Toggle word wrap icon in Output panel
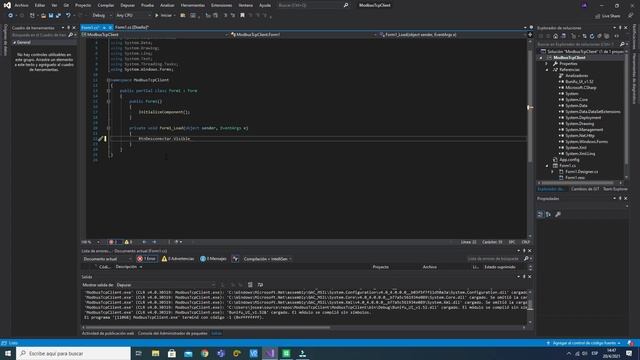Image resolution: width=640 pixels, height=360 pixels. tap(260, 285)
